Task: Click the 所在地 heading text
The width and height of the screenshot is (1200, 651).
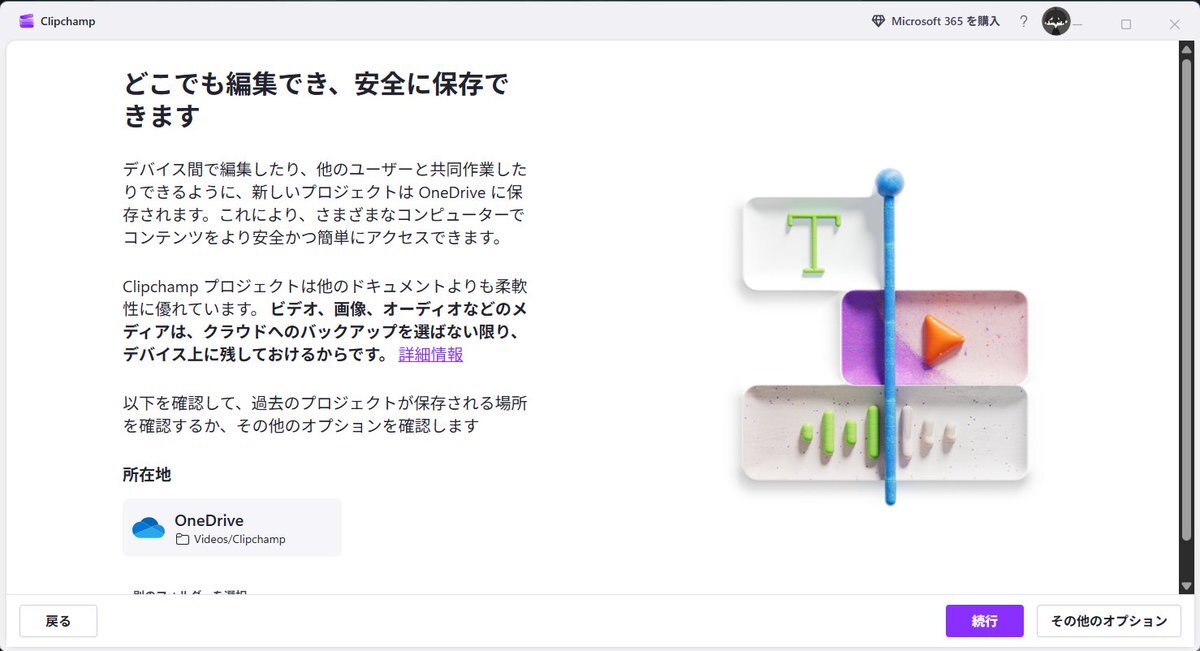Action: [x=147, y=475]
